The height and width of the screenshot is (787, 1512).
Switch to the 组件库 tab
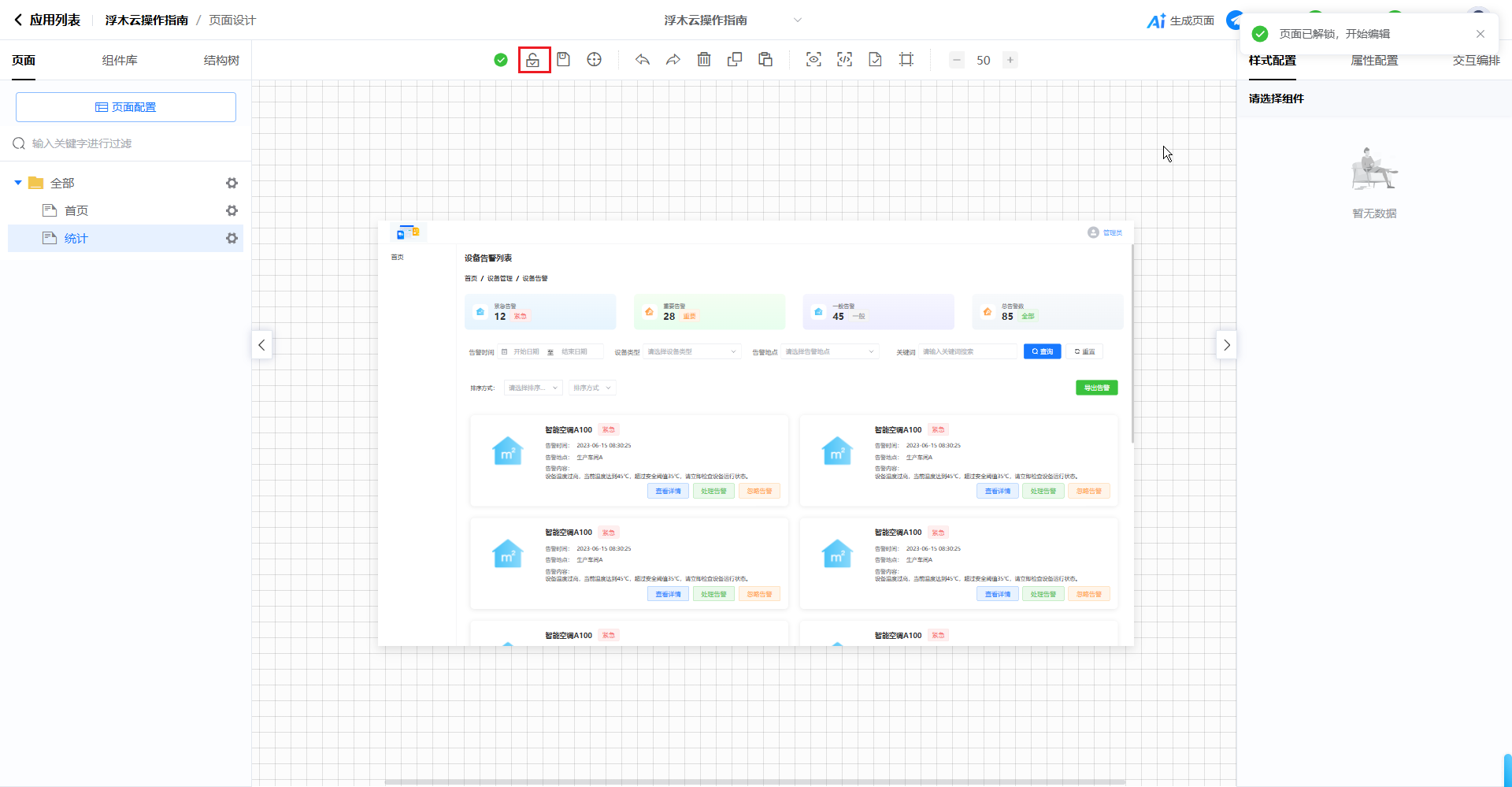coord(120,61)
